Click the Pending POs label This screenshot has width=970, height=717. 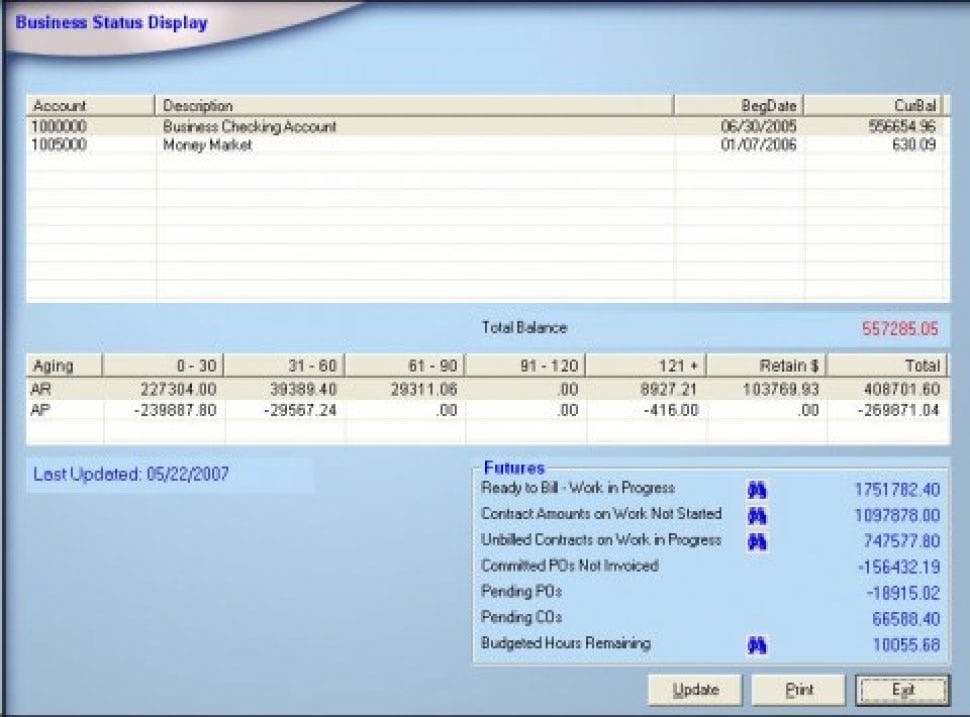click(x=521, y=591)
